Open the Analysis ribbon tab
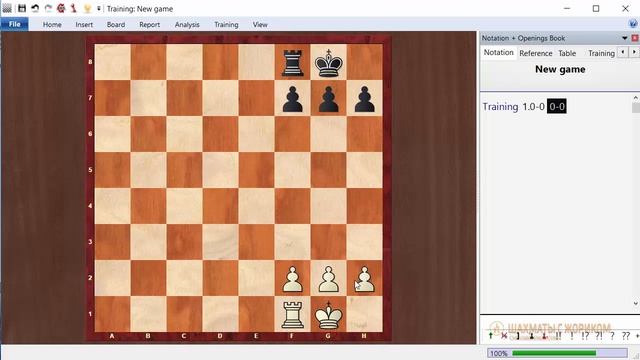 187,24
